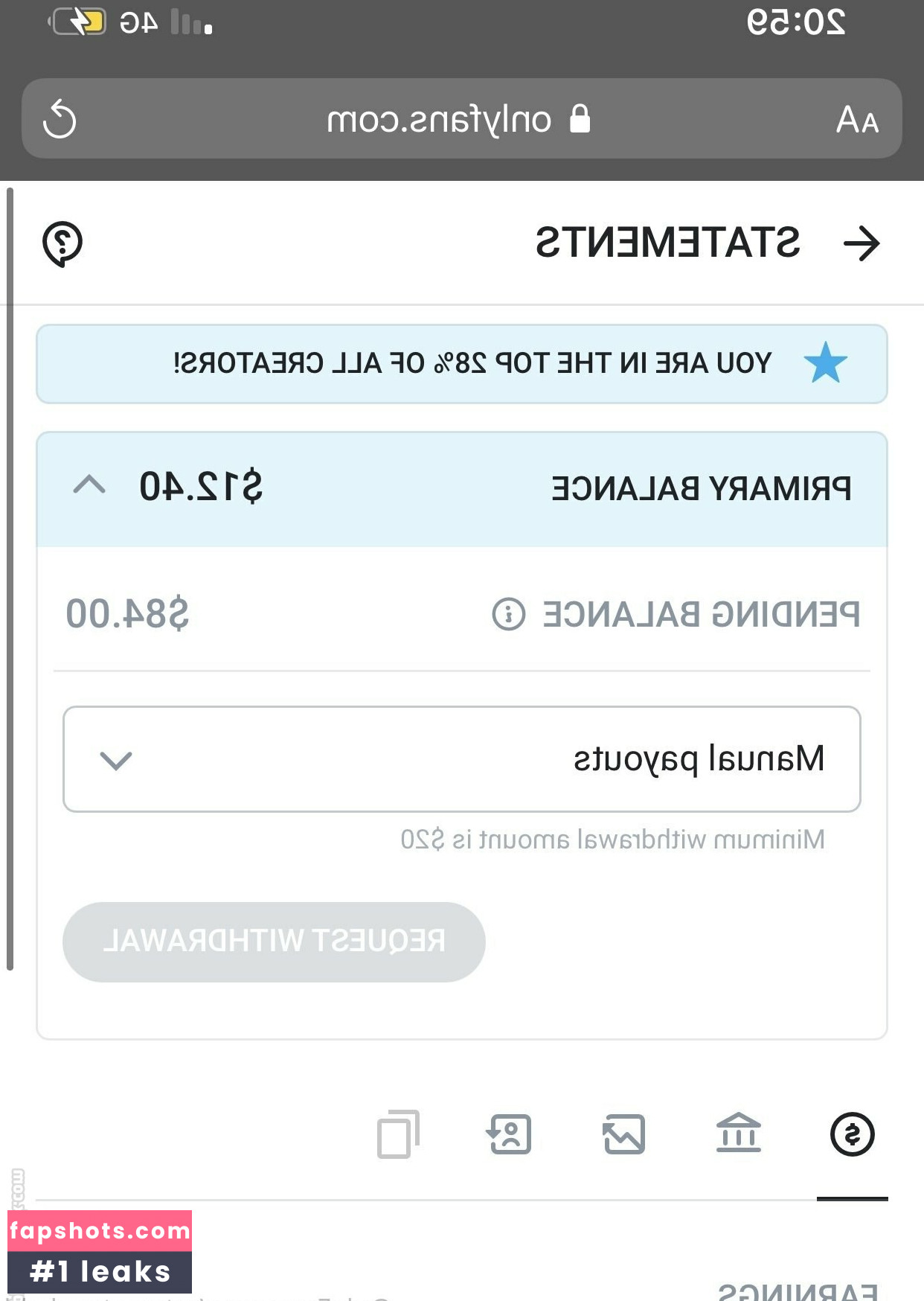
Task: Switch to the bank building tab
Action: (738, 1134)
